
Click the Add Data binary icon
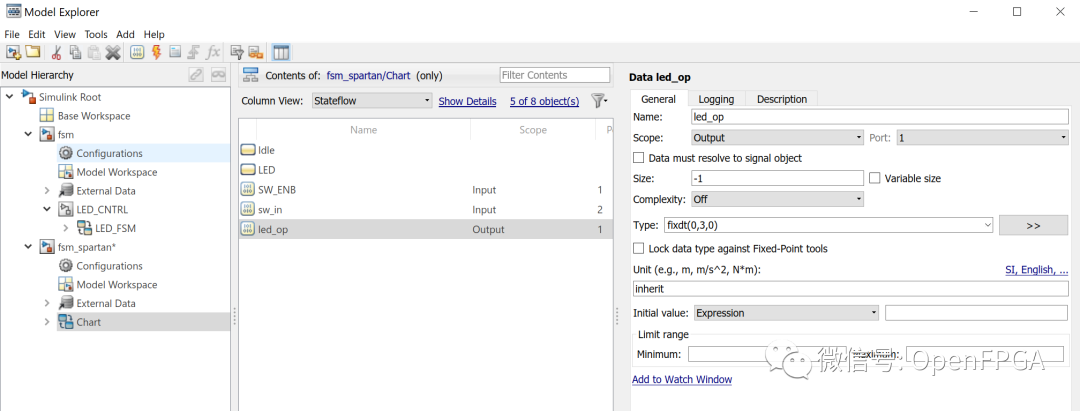(x=137, y=52)
